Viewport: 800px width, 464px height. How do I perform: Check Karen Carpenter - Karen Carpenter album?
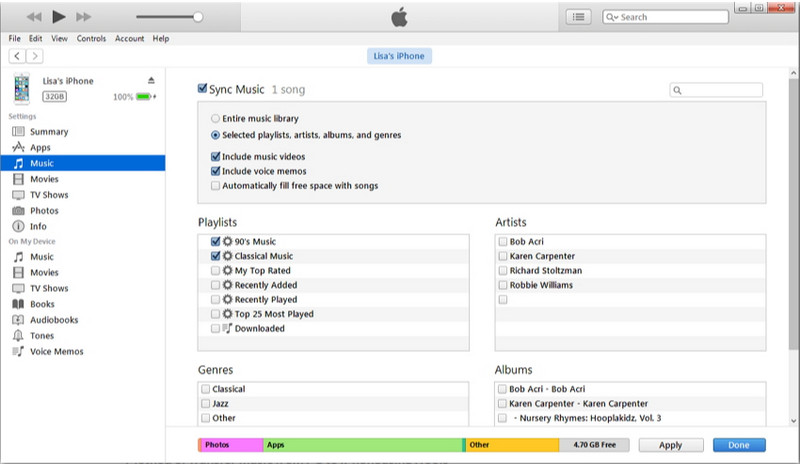(x=502, y=403)
